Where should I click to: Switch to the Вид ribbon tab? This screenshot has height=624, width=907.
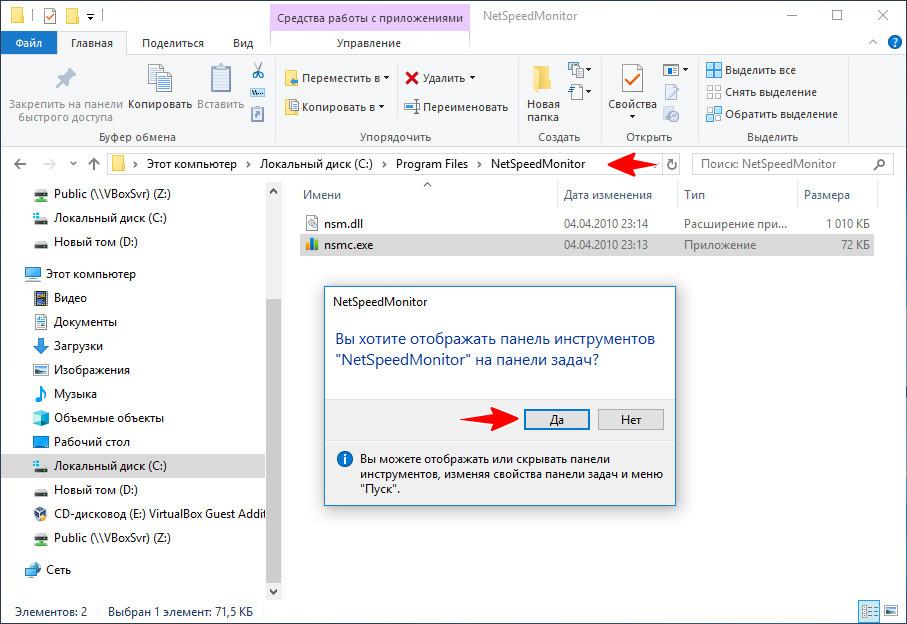pos(243,43)
